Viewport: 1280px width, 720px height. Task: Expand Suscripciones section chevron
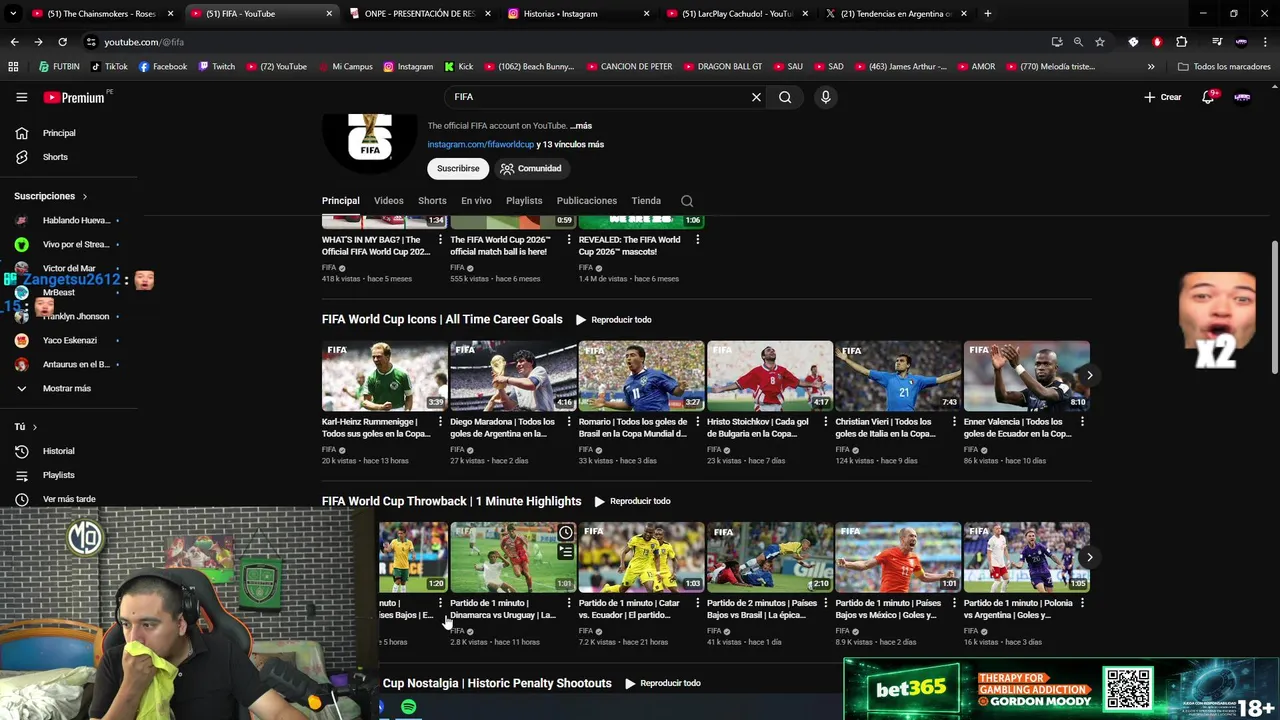click(x=85, y=197)
